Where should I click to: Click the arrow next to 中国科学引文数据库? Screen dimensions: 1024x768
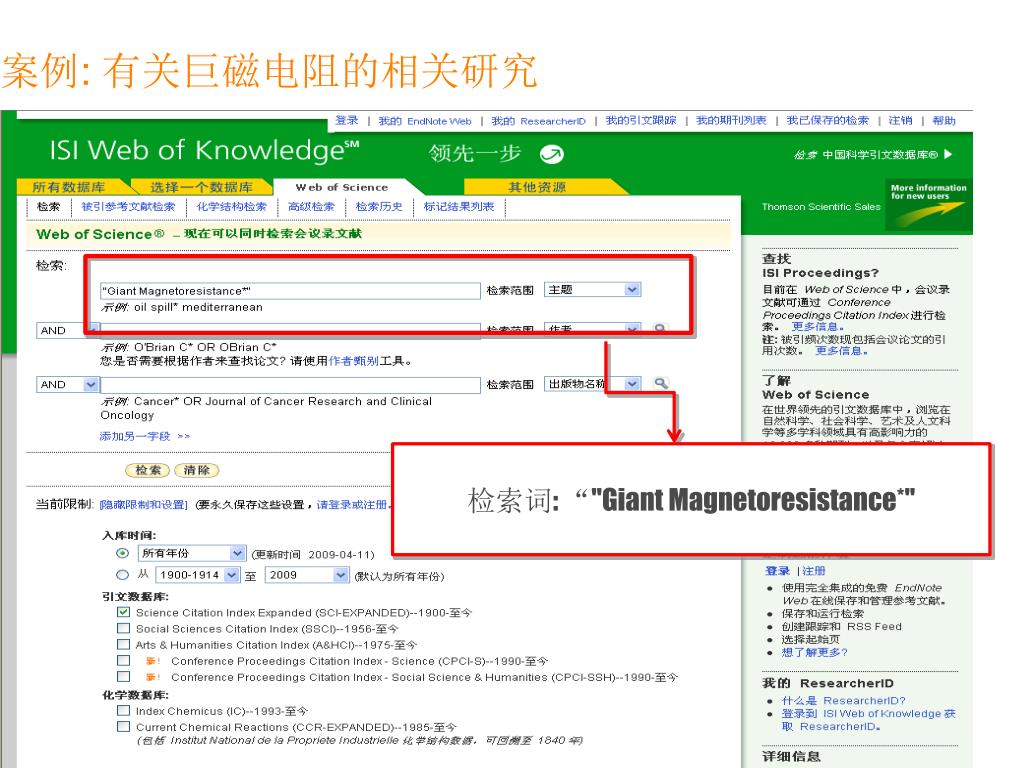point(948,154)
